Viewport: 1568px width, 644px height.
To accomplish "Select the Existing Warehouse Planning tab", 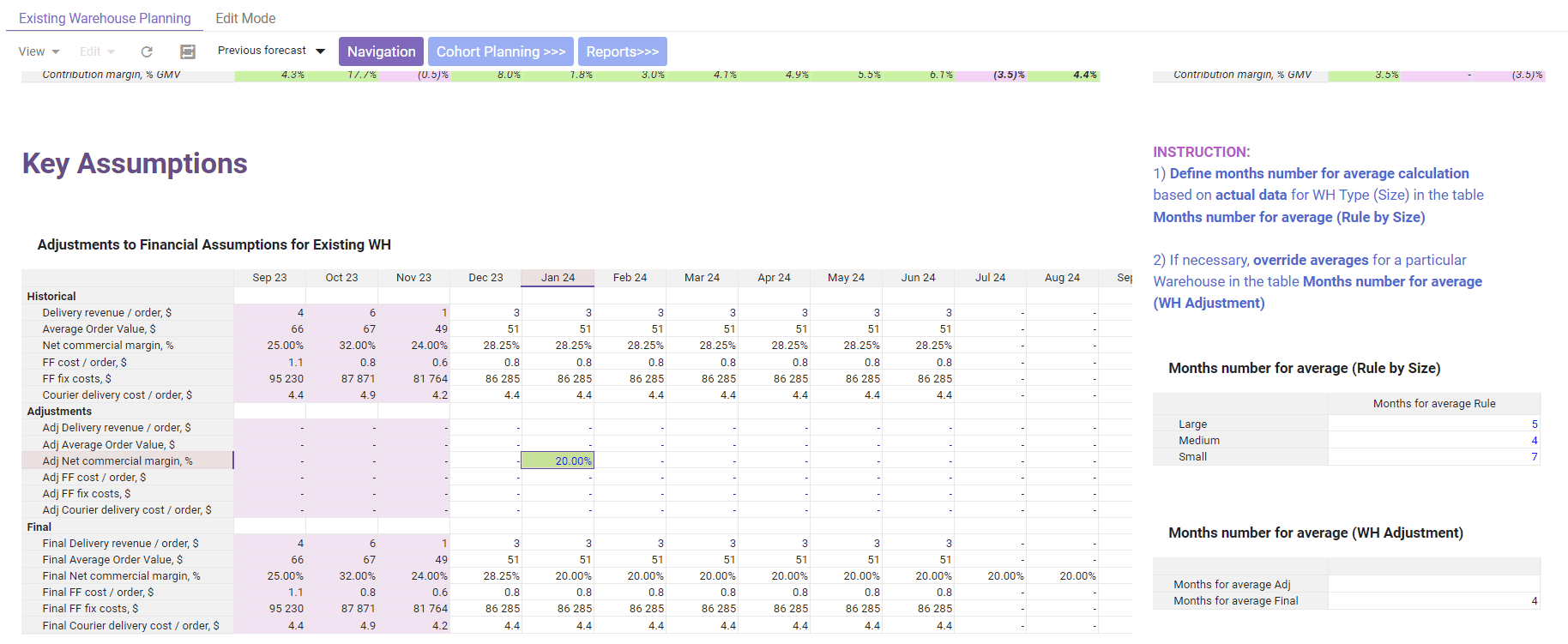I will (x=105, y=18).
